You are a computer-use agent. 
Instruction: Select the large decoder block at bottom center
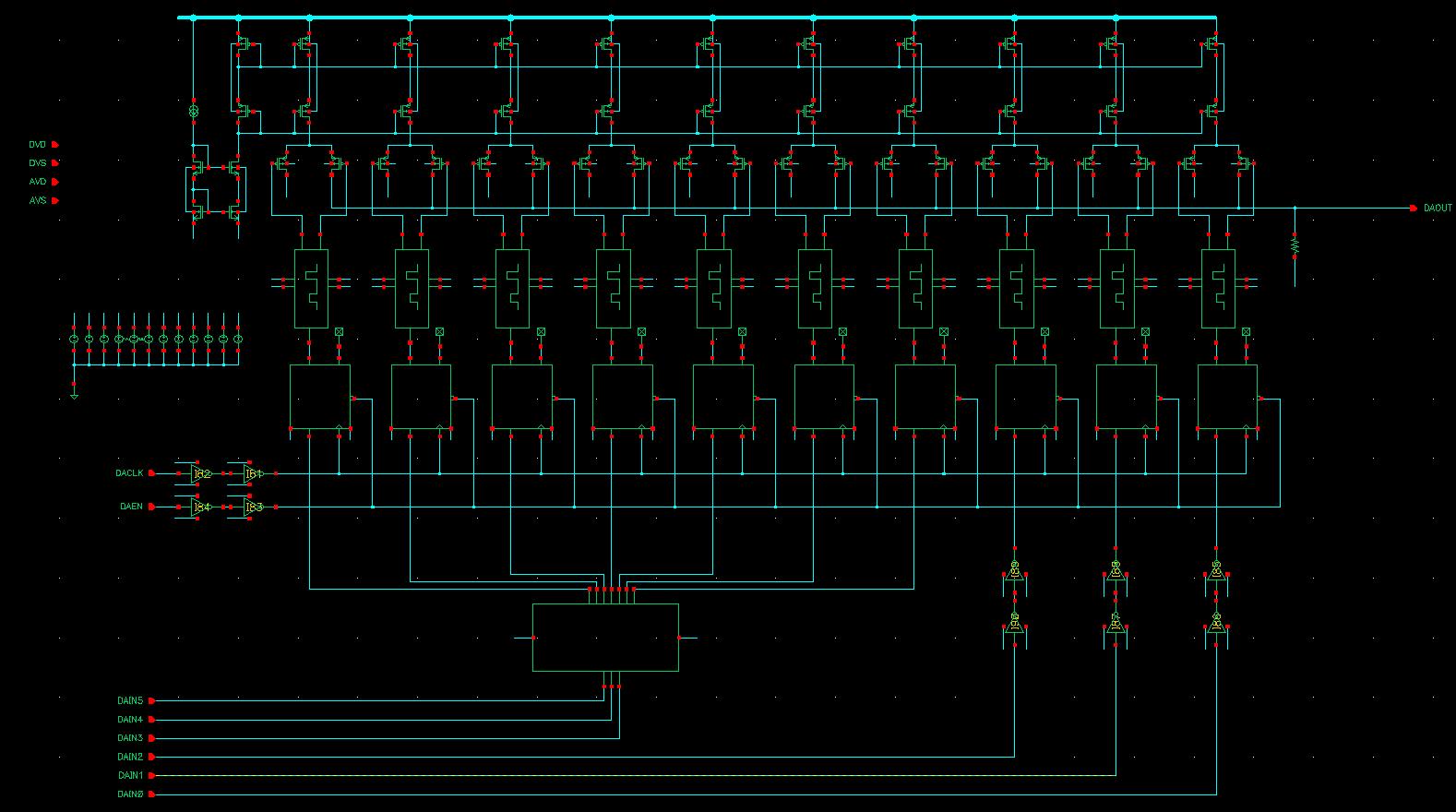(x=605, y=638)
